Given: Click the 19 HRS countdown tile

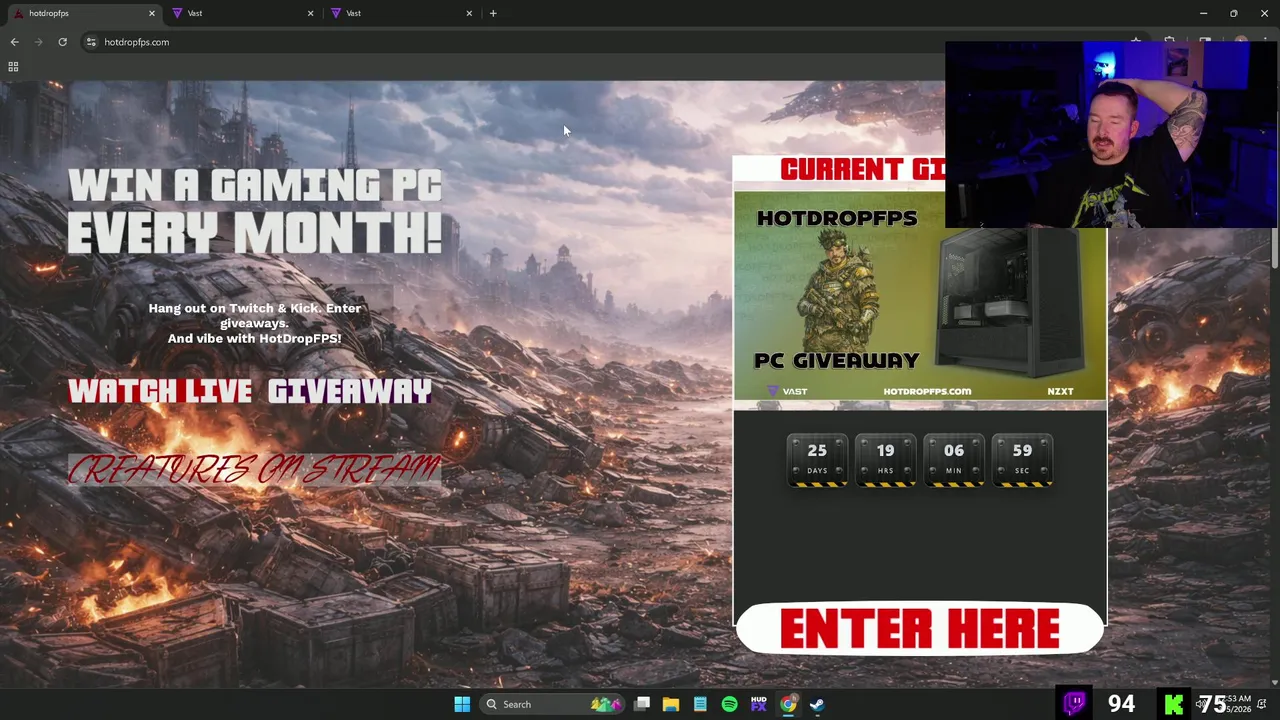Looking at the screenshot, I should pos(885,460).
